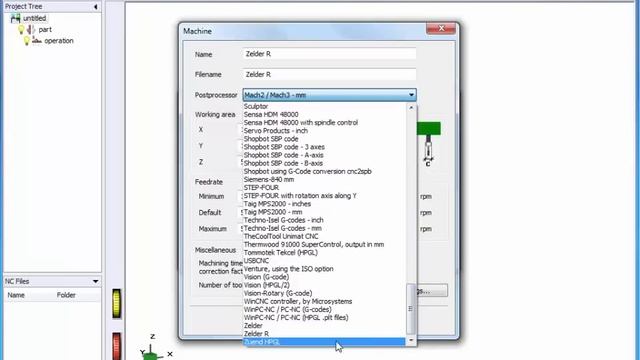
Task: Select highlighted Zuend HPGL entry
Action: (324, 342)
